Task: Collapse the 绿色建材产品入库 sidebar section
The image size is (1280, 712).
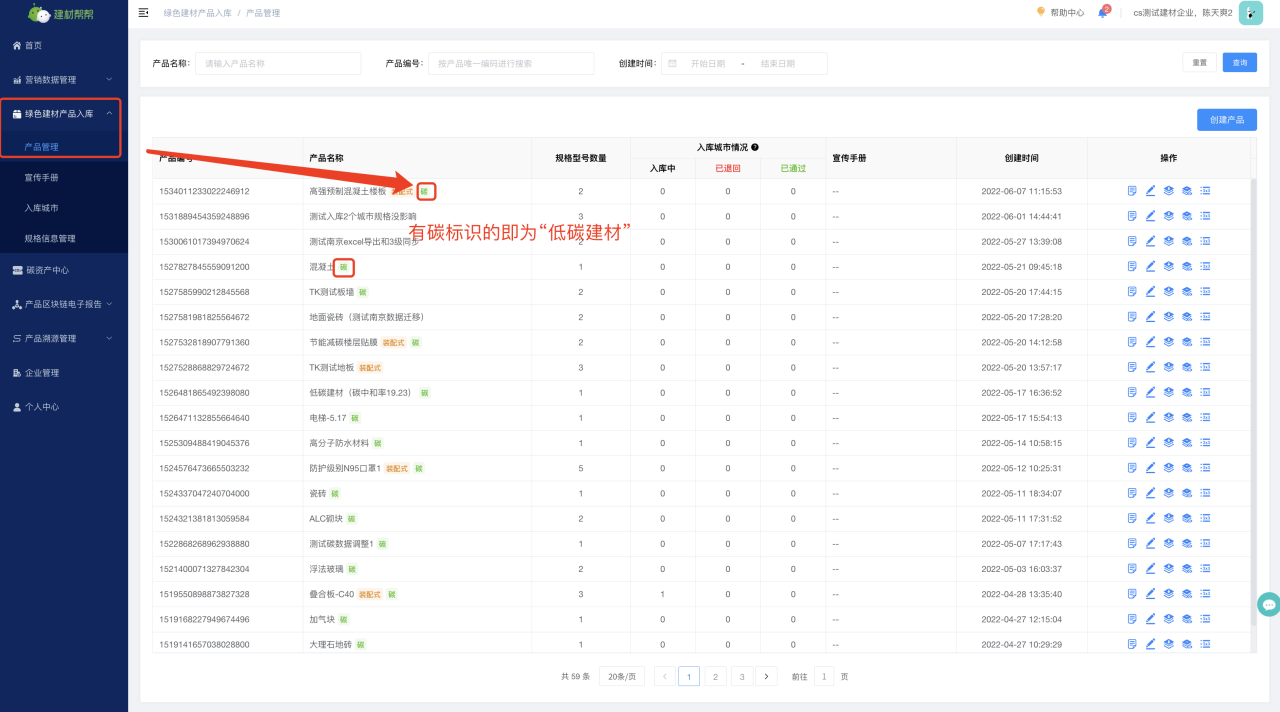Action: pyautogui.click(x=64, y=114)
